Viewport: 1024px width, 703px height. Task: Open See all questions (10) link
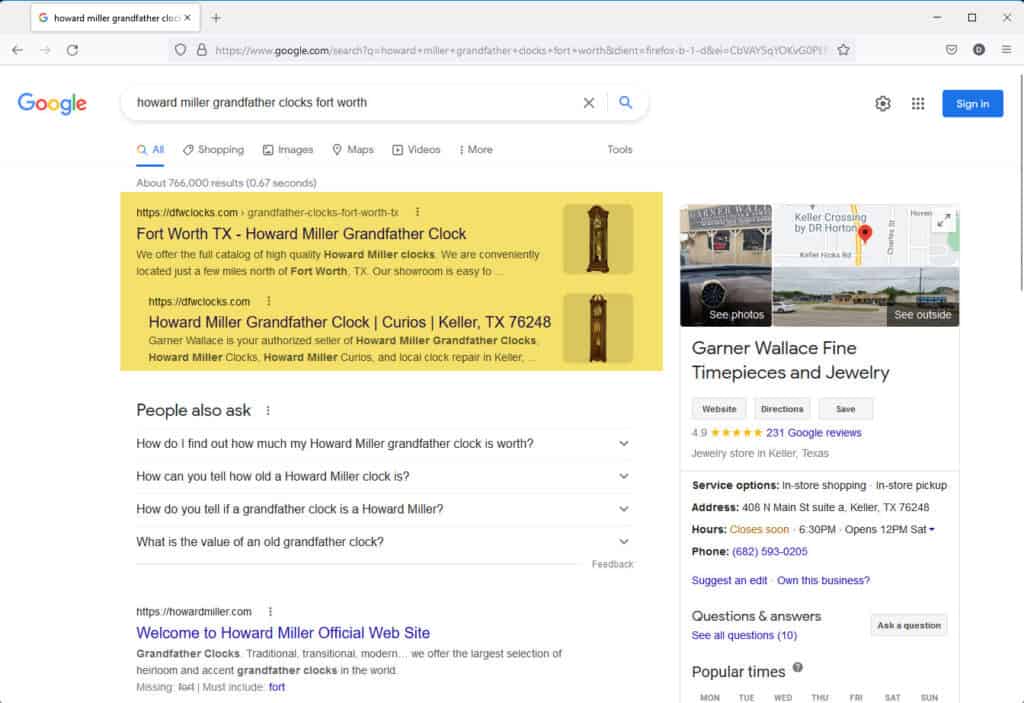[744, 635]
